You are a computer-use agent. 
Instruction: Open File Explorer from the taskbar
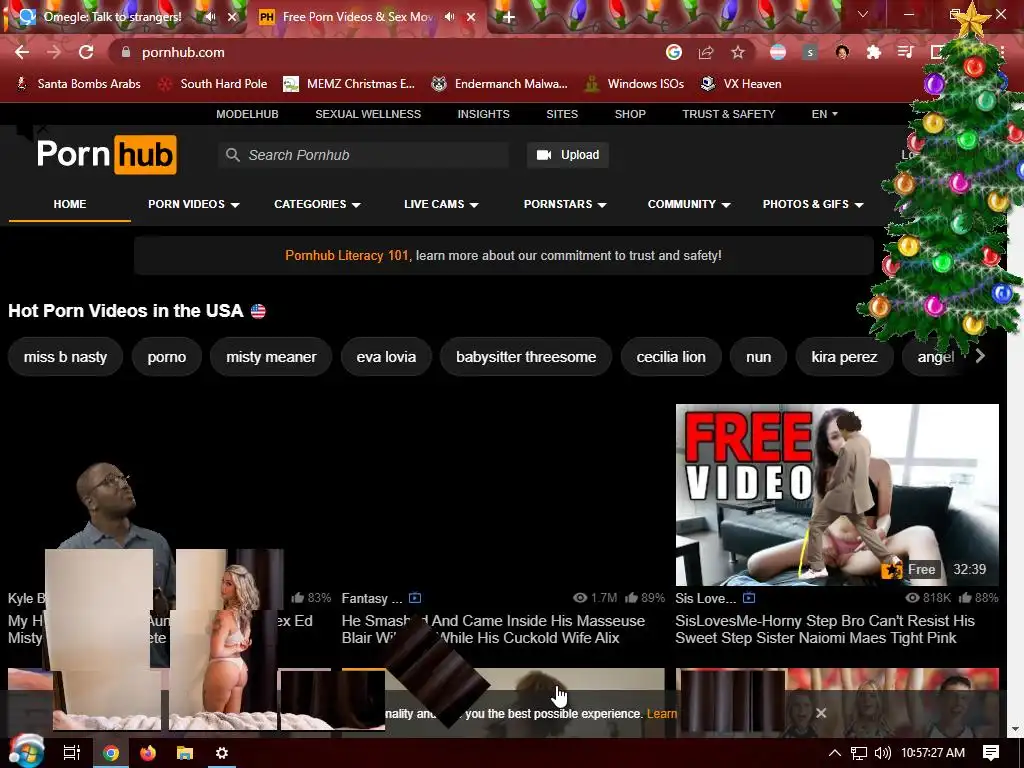[185, 753]
